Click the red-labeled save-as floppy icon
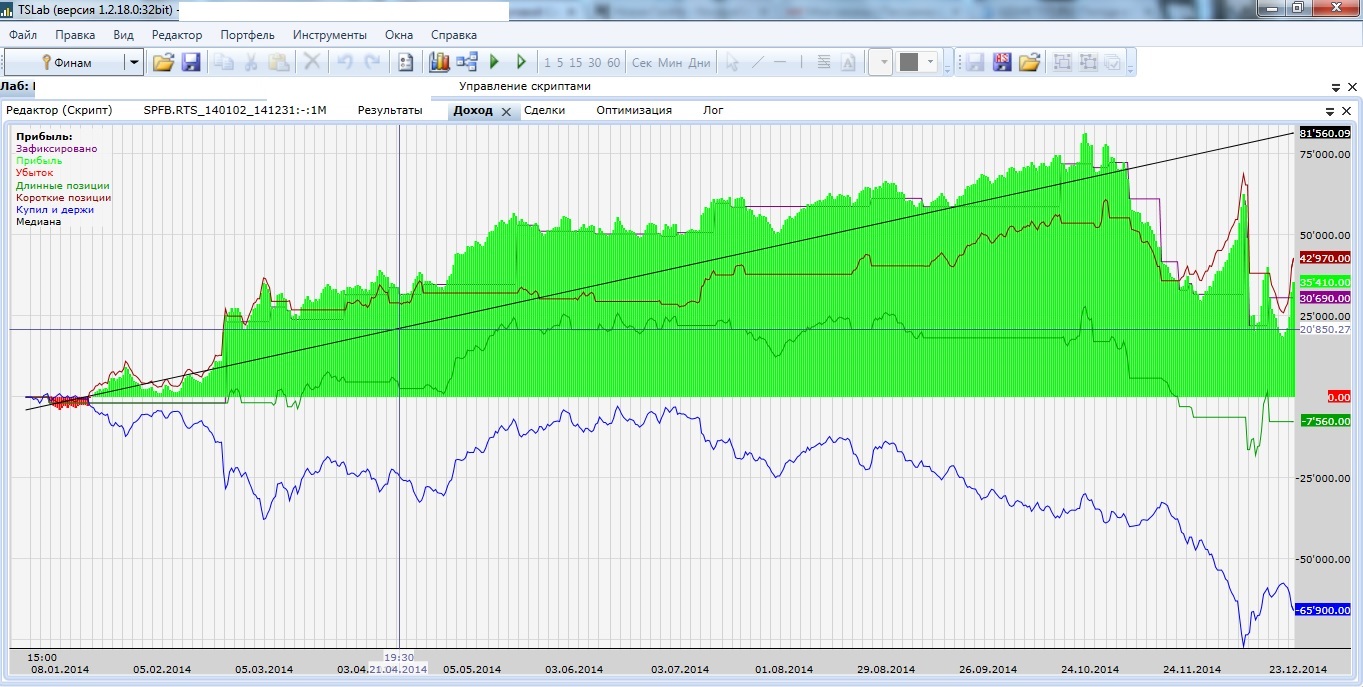This screenshot has width=1363, height=687. pos(1002,62)
